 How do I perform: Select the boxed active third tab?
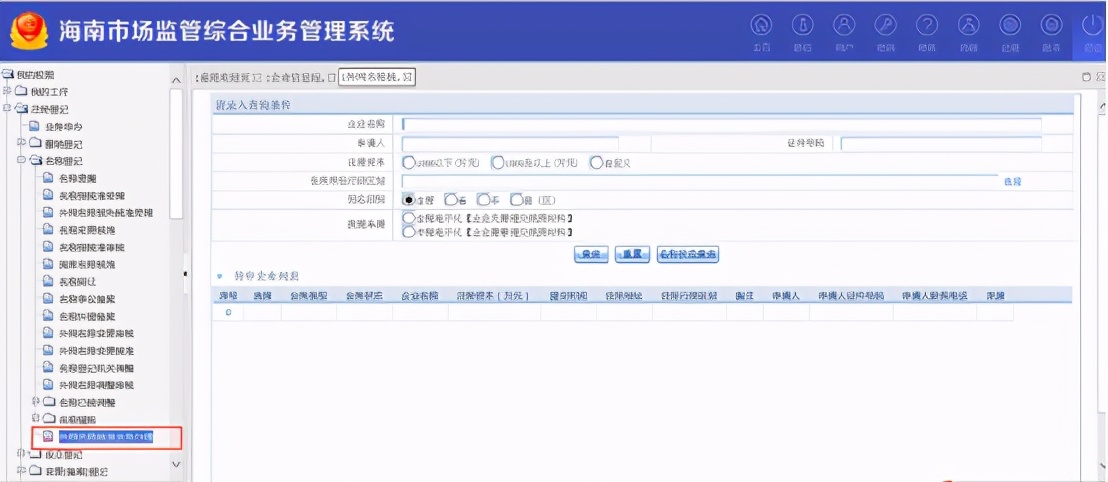(377, 77)
